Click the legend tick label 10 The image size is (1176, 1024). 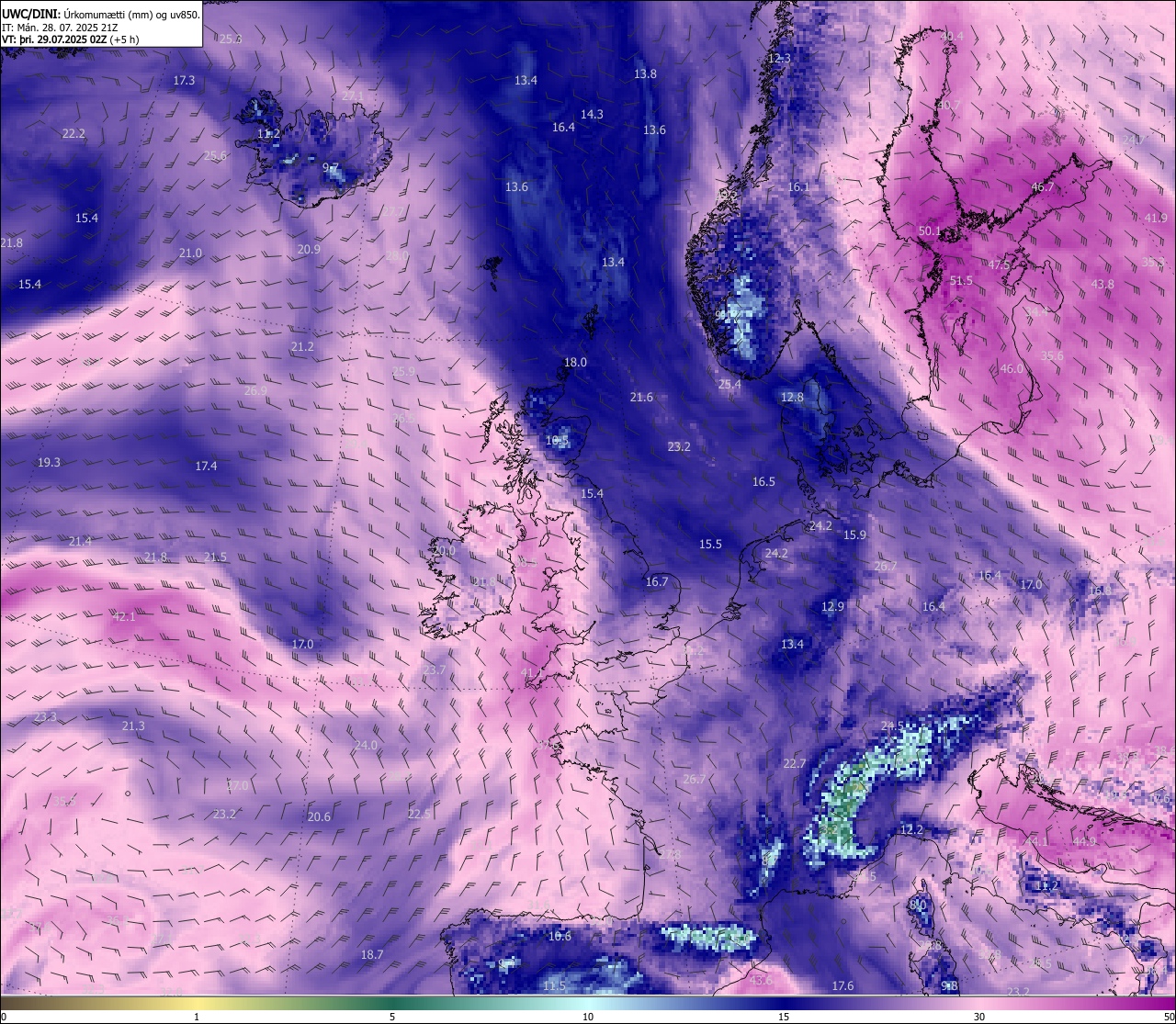click(588, 1017)
